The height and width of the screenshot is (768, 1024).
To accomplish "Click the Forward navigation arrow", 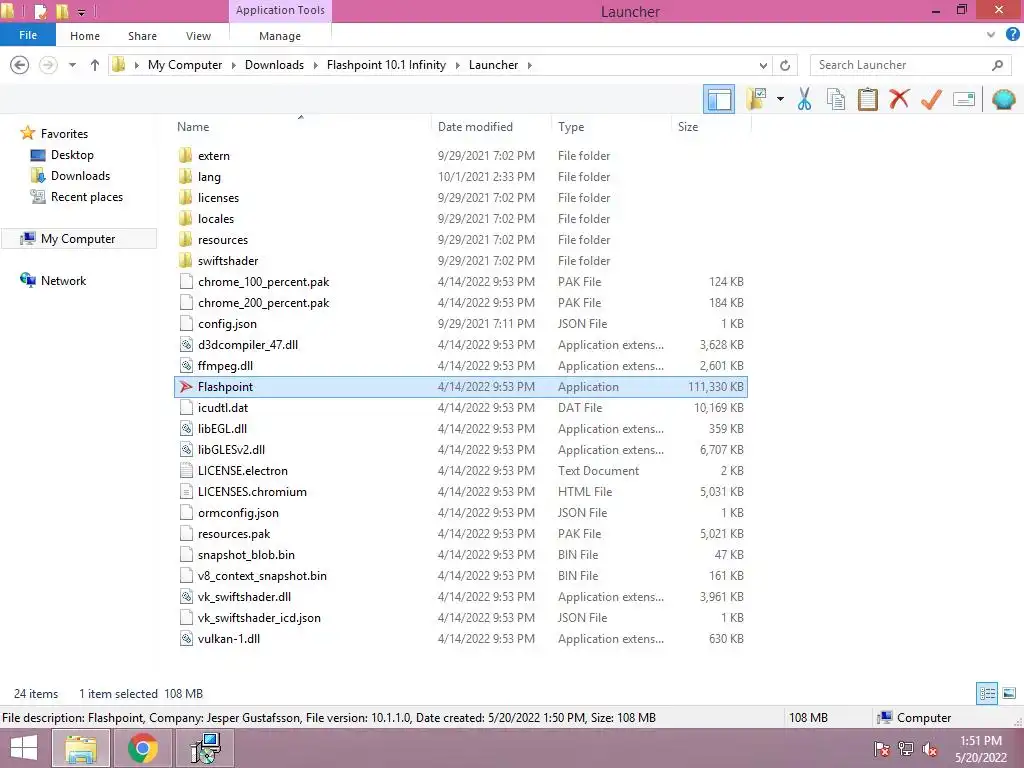I will pos(48,65).
